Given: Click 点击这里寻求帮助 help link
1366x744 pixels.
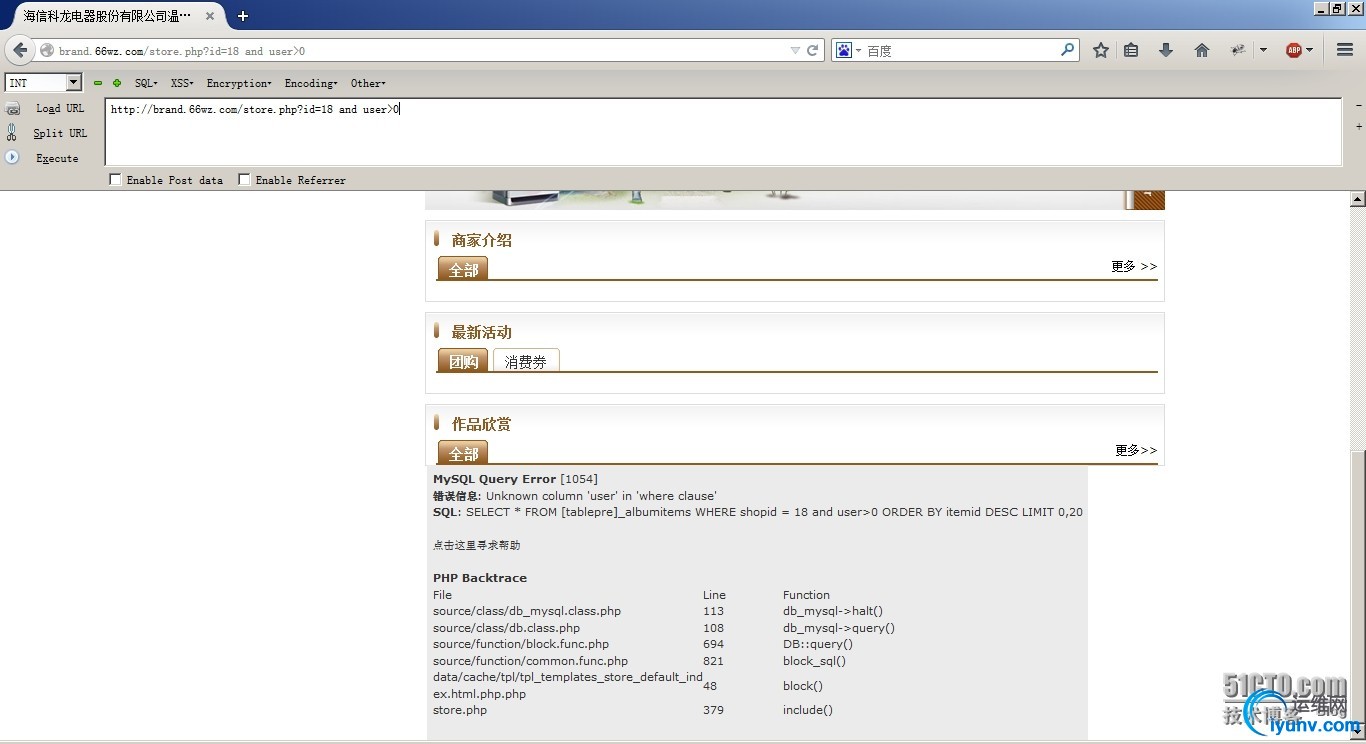Looking at the screenshot, I should [x=477, y=545].
